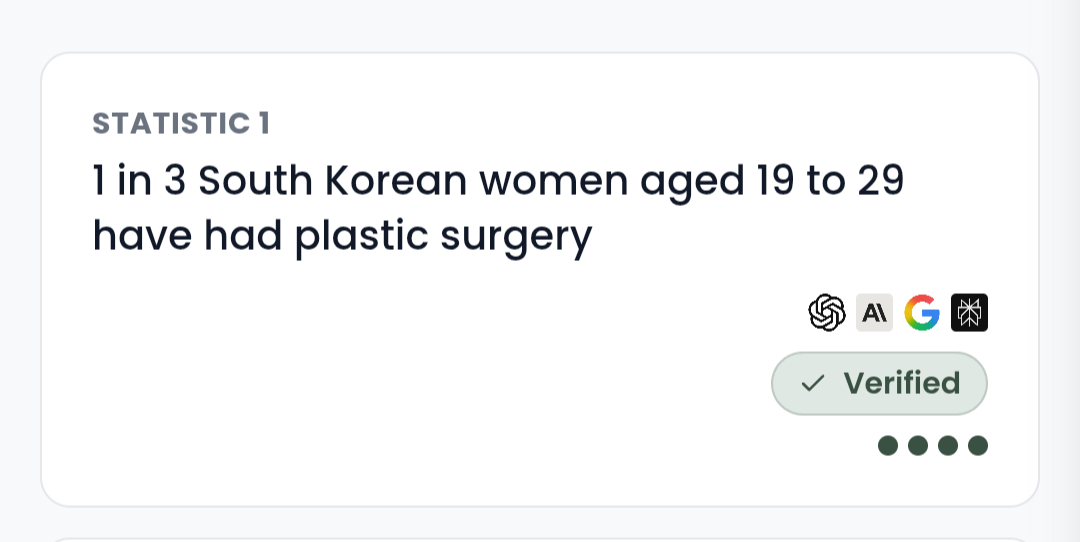Click the OpenAI knot logo icon

tap(827, 313)
